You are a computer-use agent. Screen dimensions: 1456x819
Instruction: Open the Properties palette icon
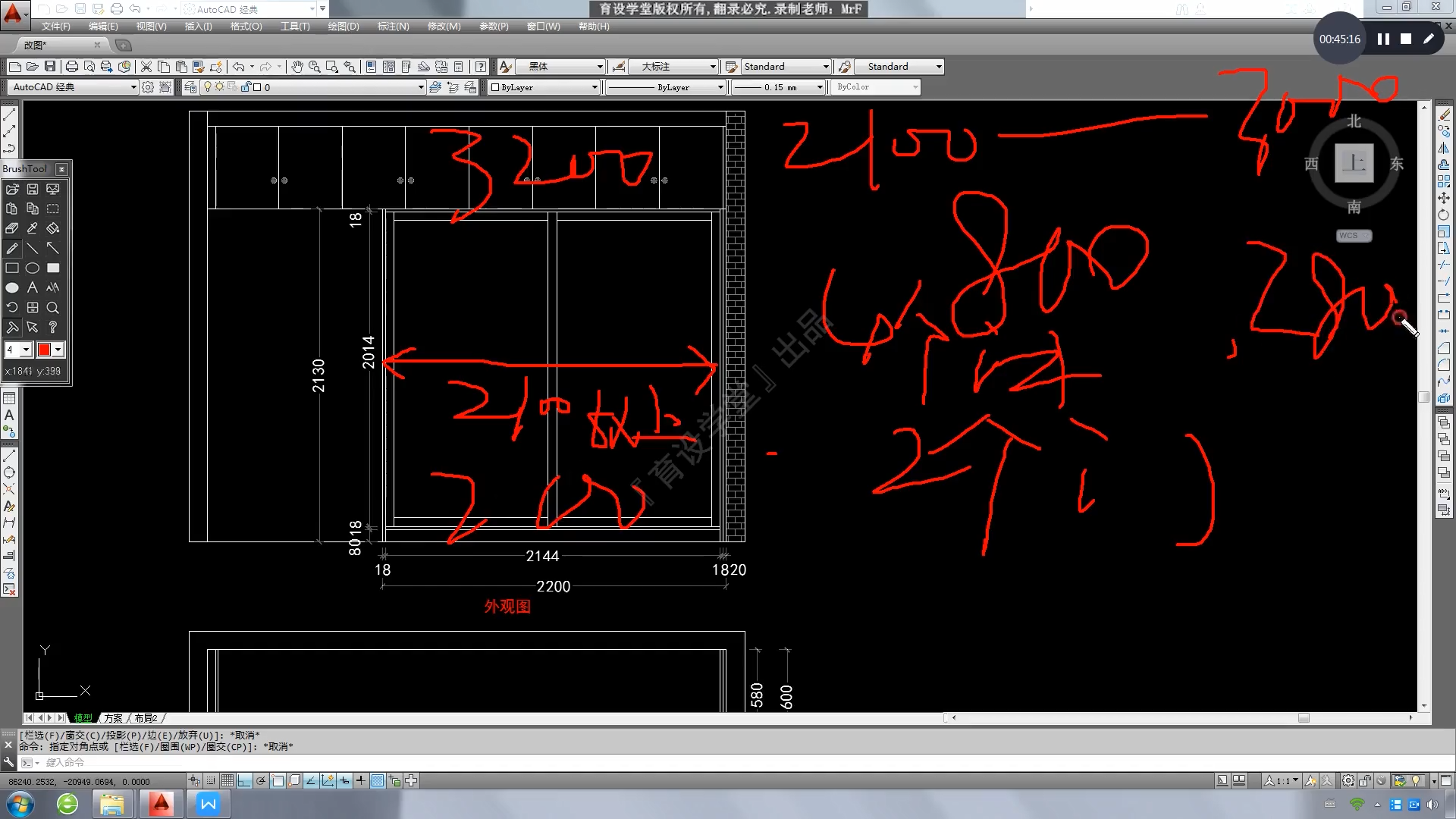[x=371, y=67]
